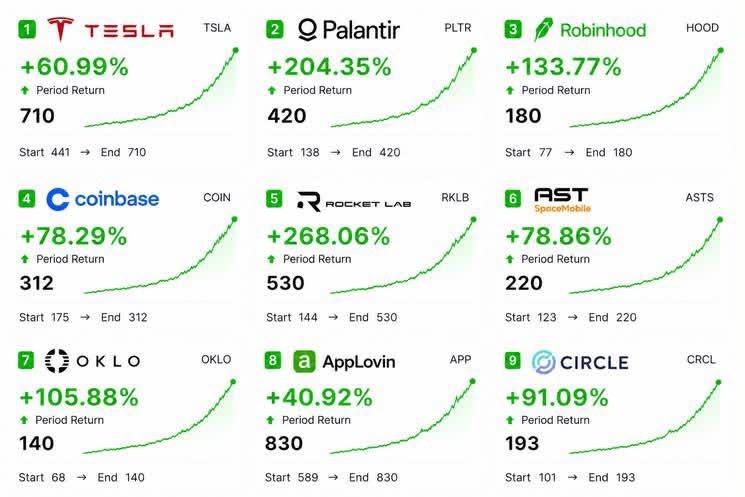The width and height of the screenshot is (745, 497).
Task: Open the Coinbase blue C logo
Action: point(58,199)
